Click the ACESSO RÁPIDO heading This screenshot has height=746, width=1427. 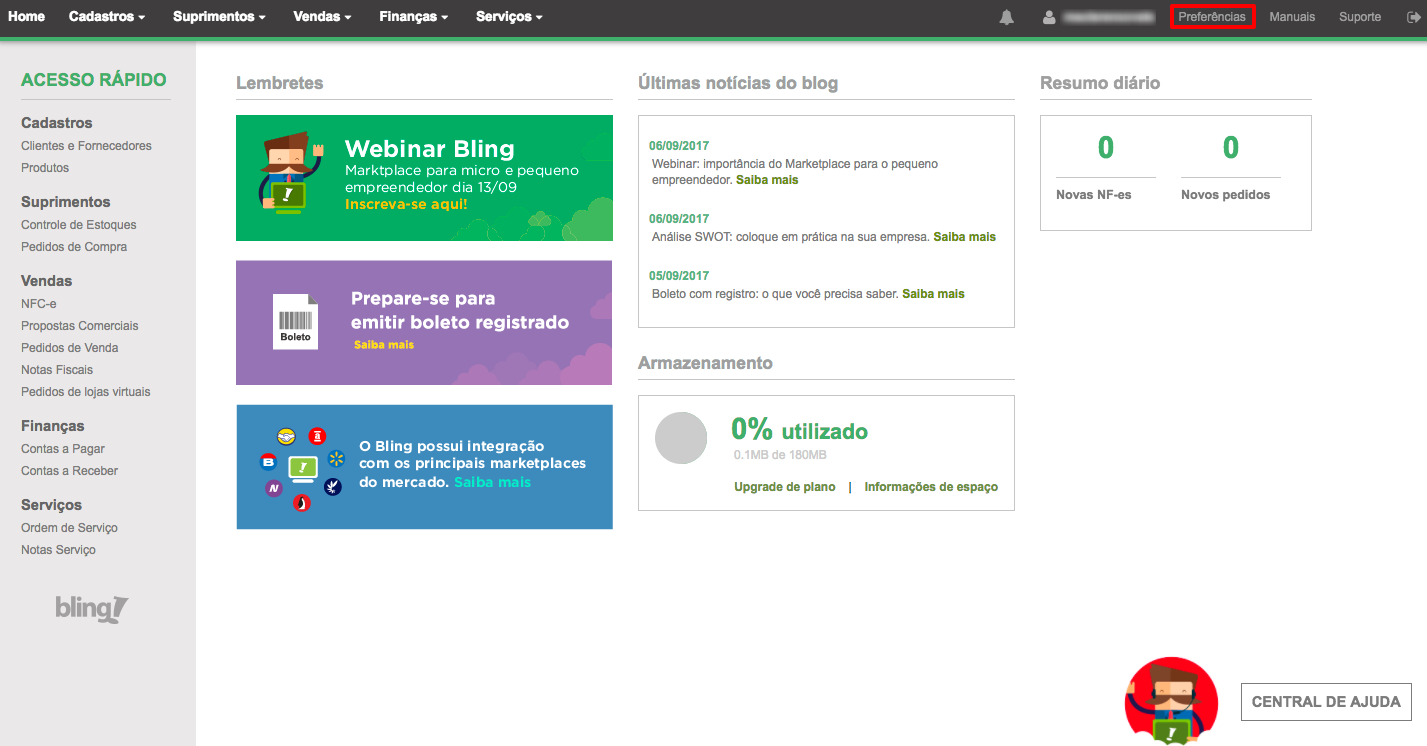[94, 80]
